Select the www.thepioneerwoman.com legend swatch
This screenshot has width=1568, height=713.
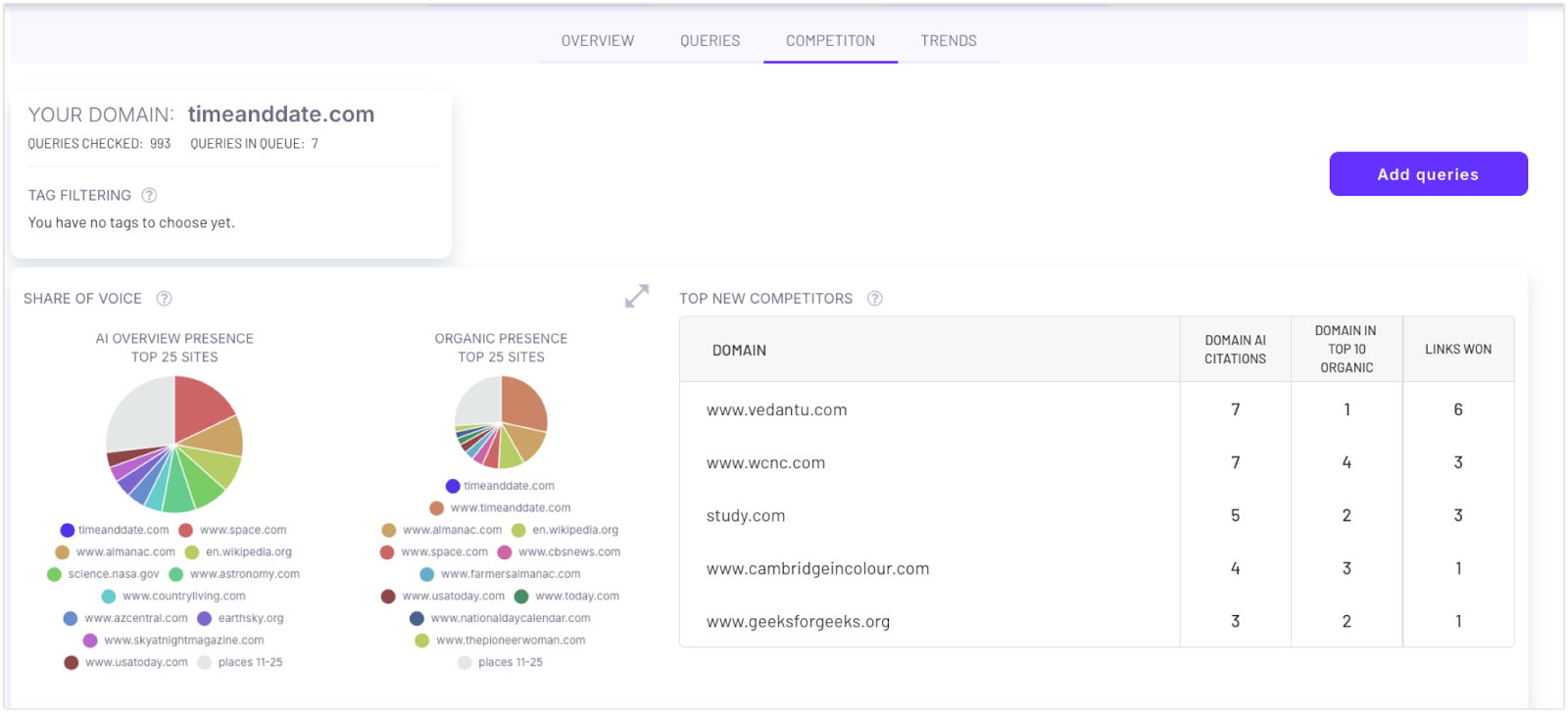(422, 641)
